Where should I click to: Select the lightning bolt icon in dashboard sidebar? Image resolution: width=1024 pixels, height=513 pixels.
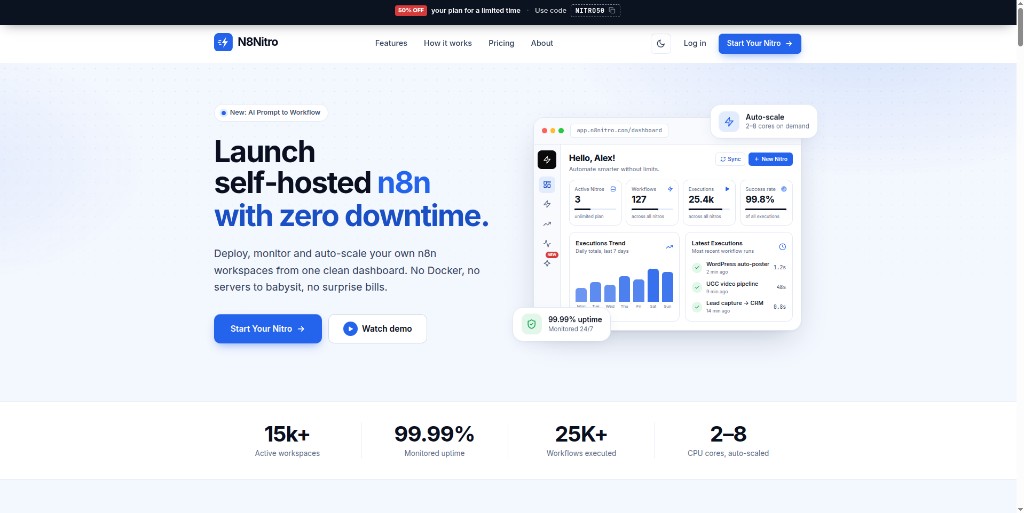(x=547, y=204)
